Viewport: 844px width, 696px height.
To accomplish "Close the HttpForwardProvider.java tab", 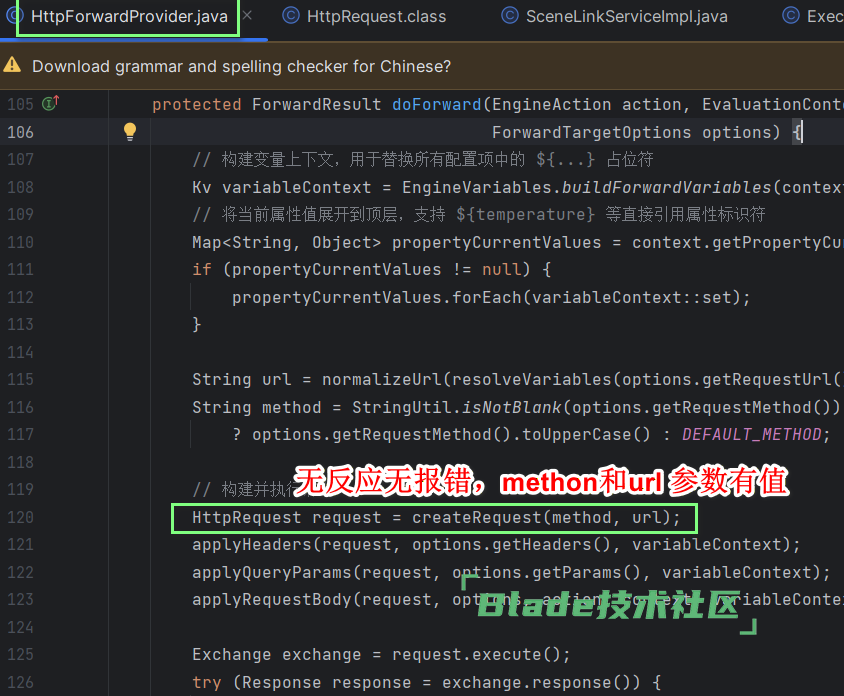I will [247, 16].
